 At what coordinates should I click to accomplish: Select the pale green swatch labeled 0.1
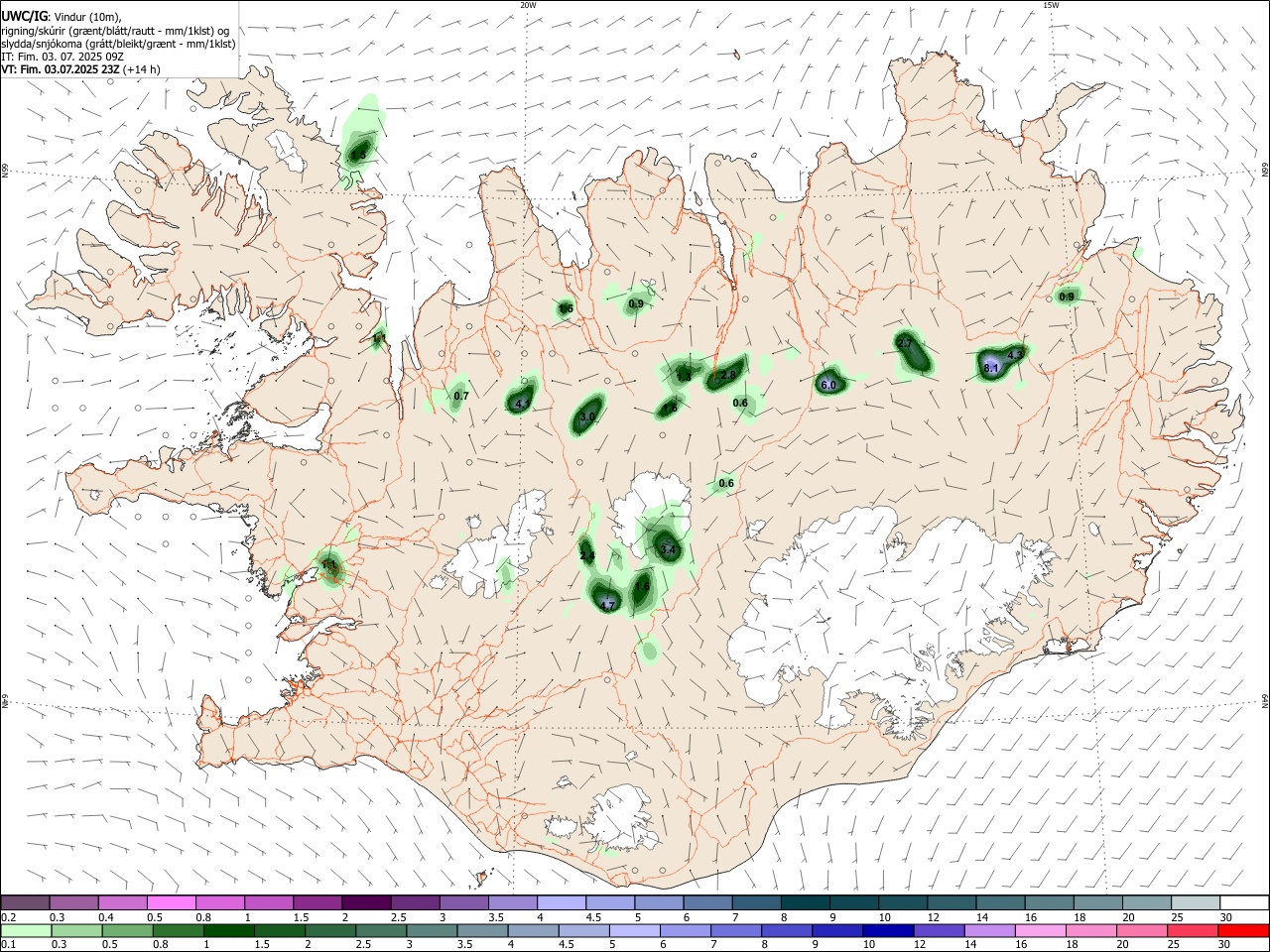26,930
